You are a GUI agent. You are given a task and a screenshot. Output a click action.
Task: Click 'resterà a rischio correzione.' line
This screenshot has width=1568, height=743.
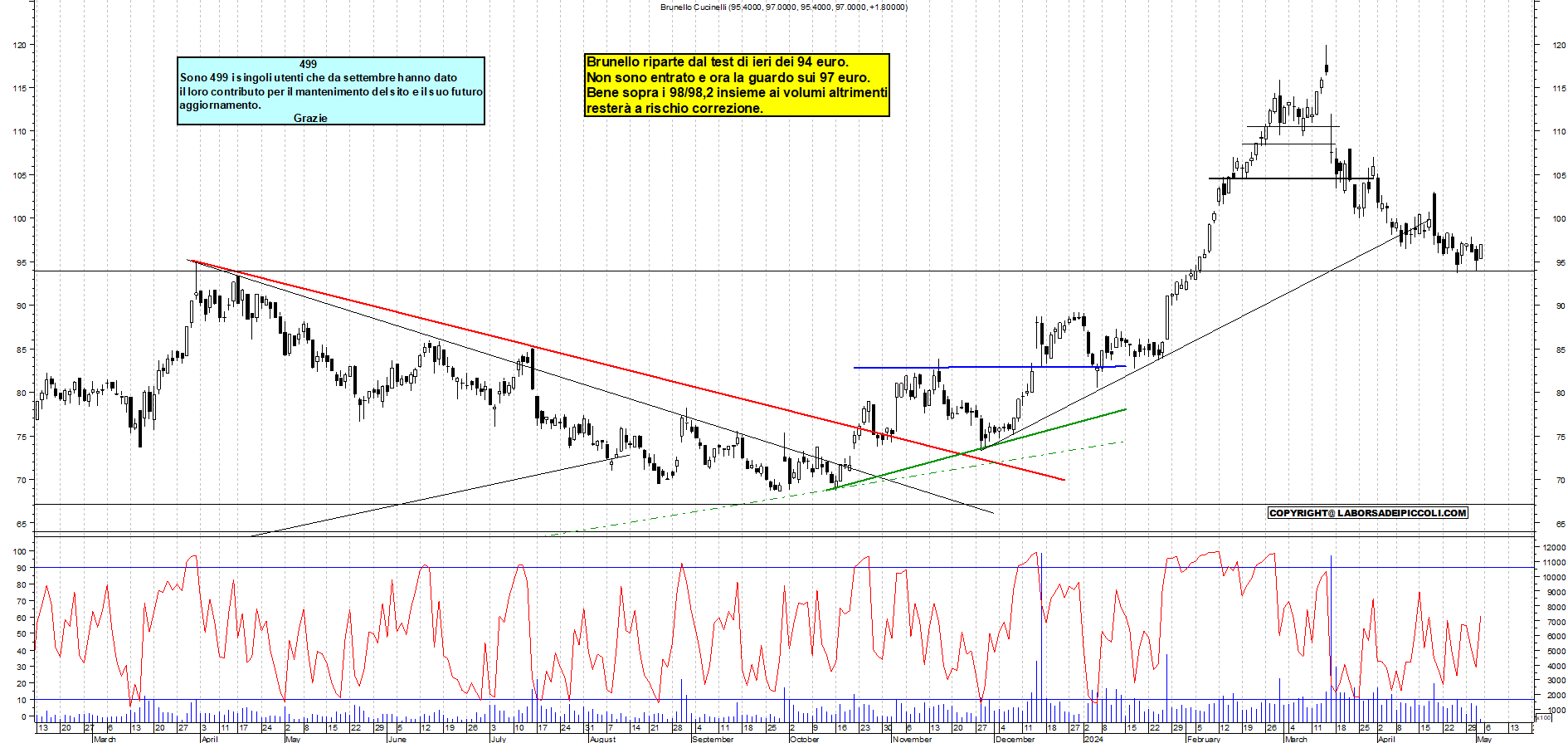674,108
